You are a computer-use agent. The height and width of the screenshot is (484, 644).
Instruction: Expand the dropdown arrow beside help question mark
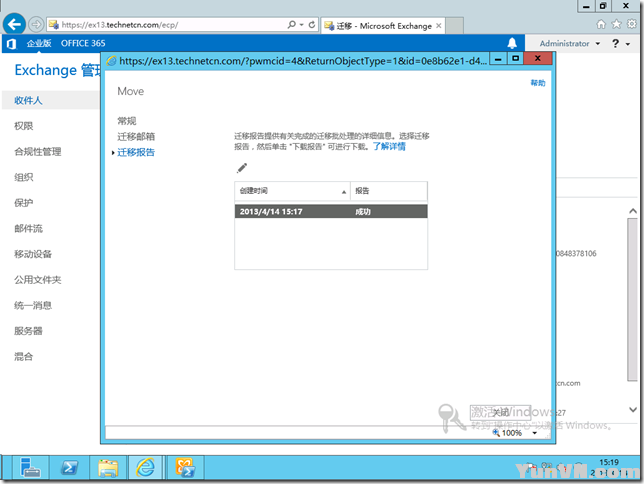pyautogui.click(x=628, y=44)
